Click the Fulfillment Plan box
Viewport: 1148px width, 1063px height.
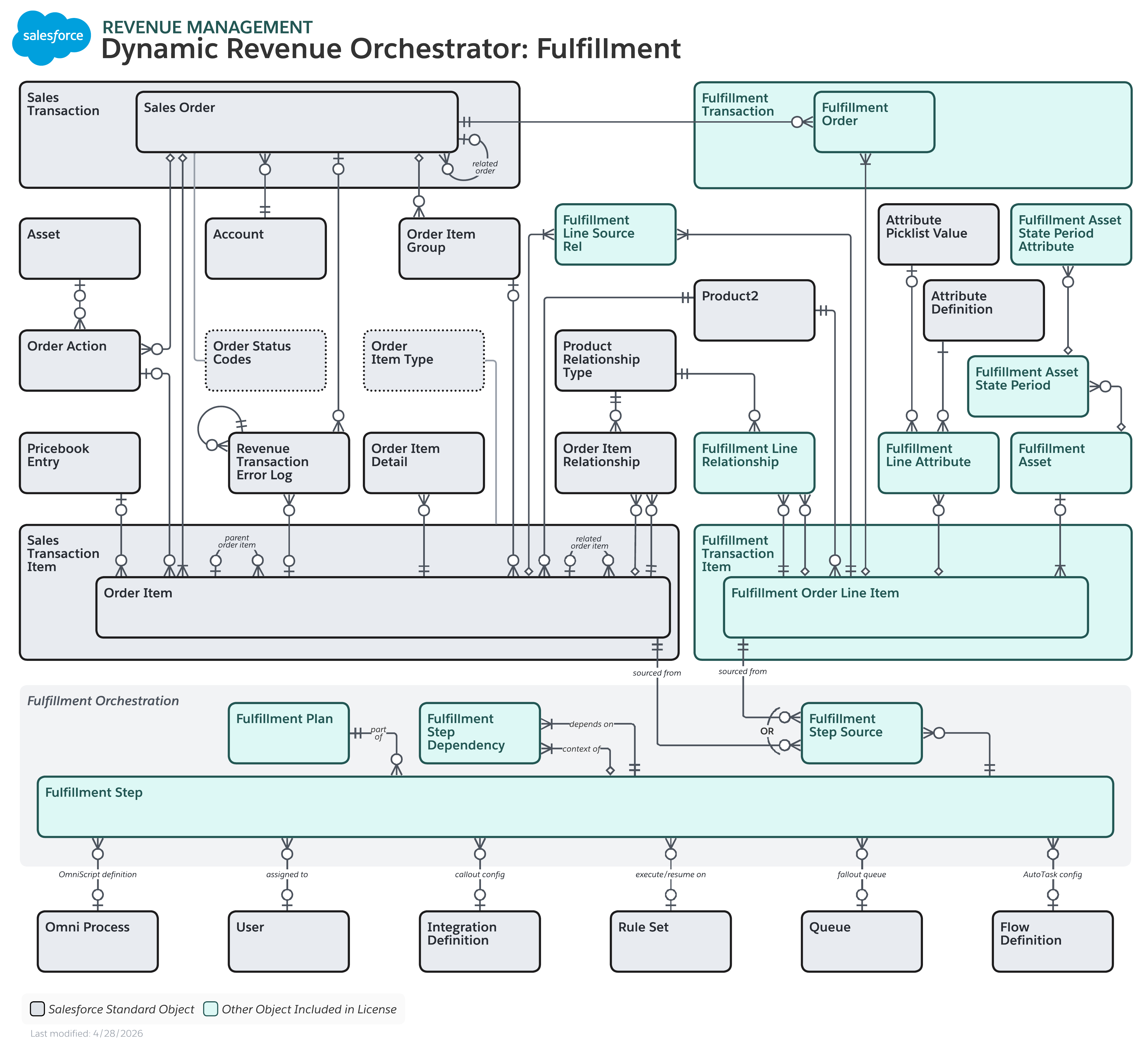pyautogui.click(x=289, y=733)
